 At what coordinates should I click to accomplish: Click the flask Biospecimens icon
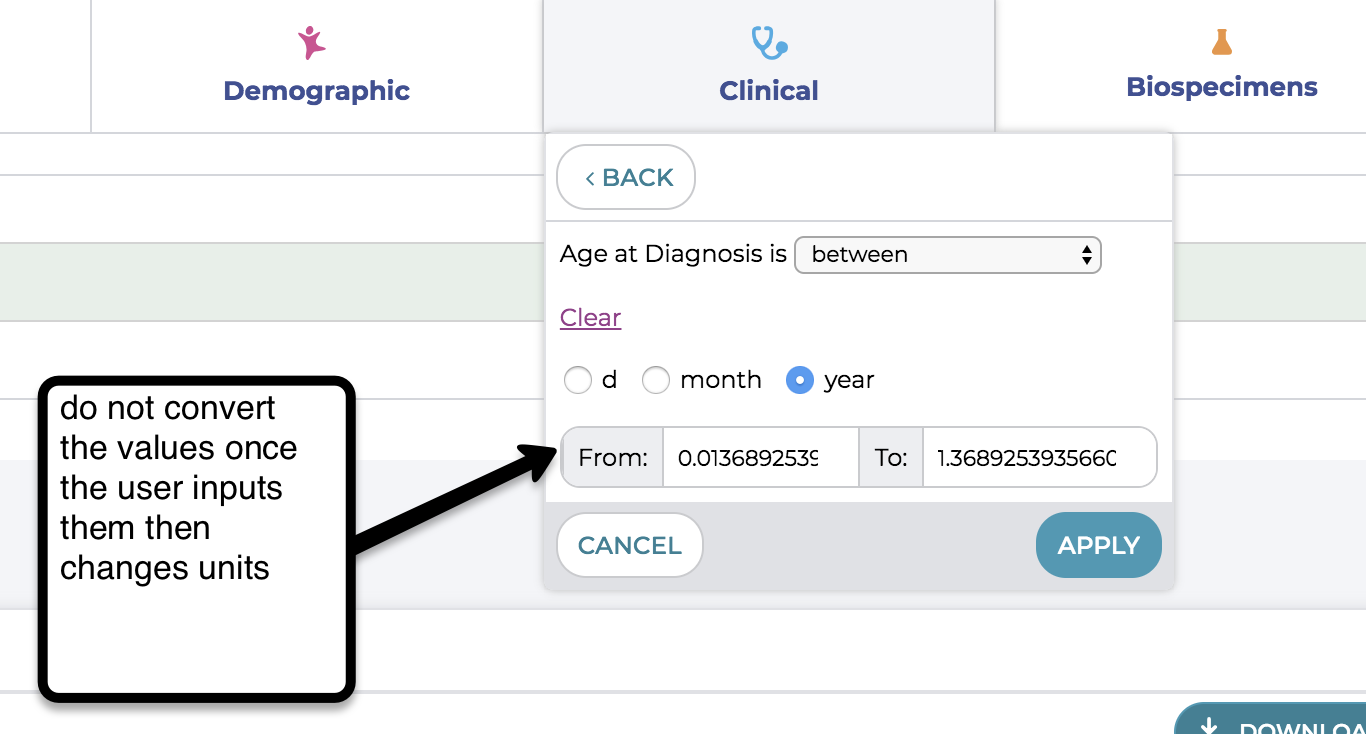click(1220, 41)
